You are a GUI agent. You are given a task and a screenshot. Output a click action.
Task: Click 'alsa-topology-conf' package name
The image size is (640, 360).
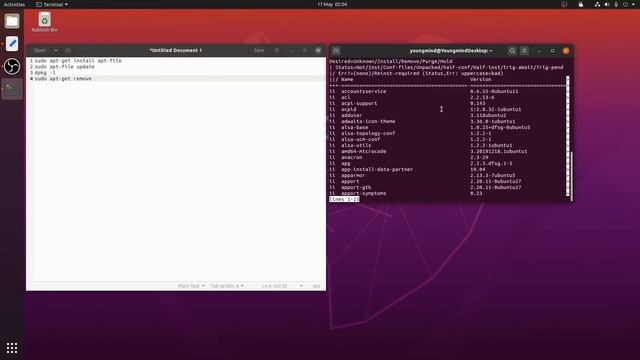[x=368, y=133]
